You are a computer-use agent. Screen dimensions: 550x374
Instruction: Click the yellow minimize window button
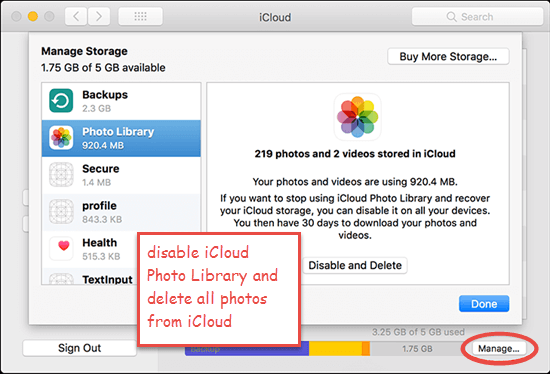pyautogui.click(x=33, y=16)
